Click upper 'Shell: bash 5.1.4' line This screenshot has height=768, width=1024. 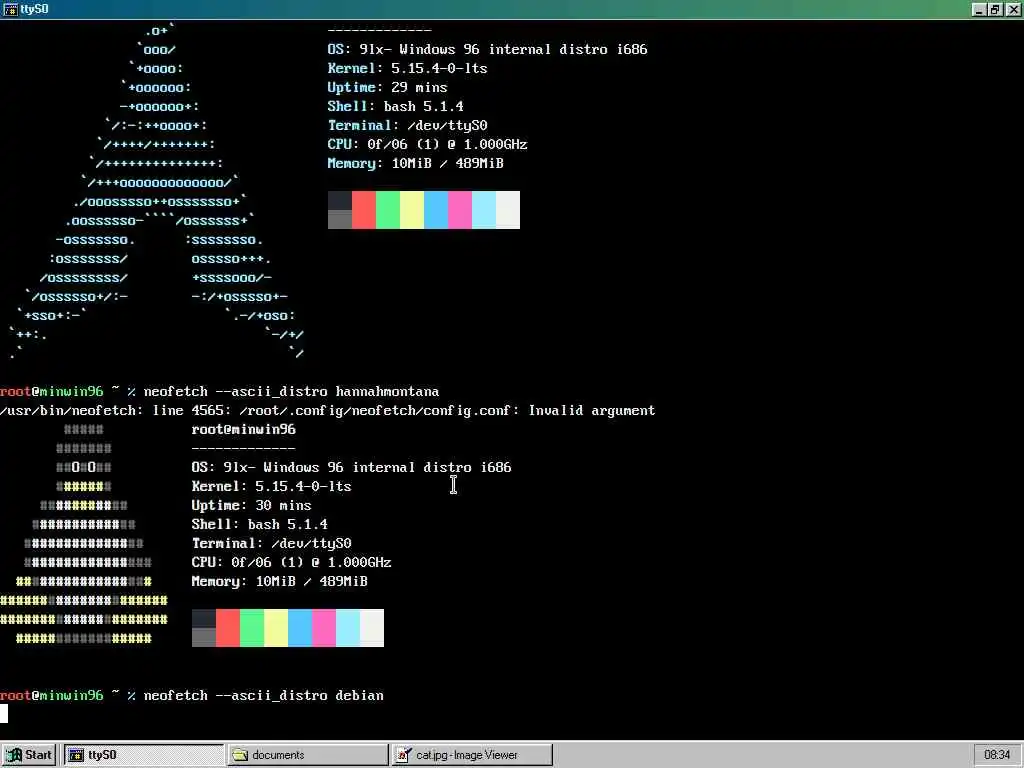click(x=396, y=106)
